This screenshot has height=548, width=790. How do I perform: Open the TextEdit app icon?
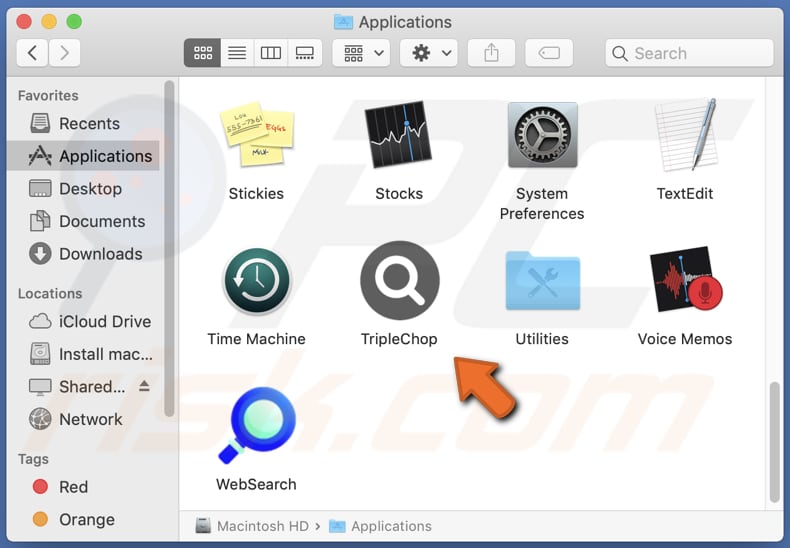(685, 134)
